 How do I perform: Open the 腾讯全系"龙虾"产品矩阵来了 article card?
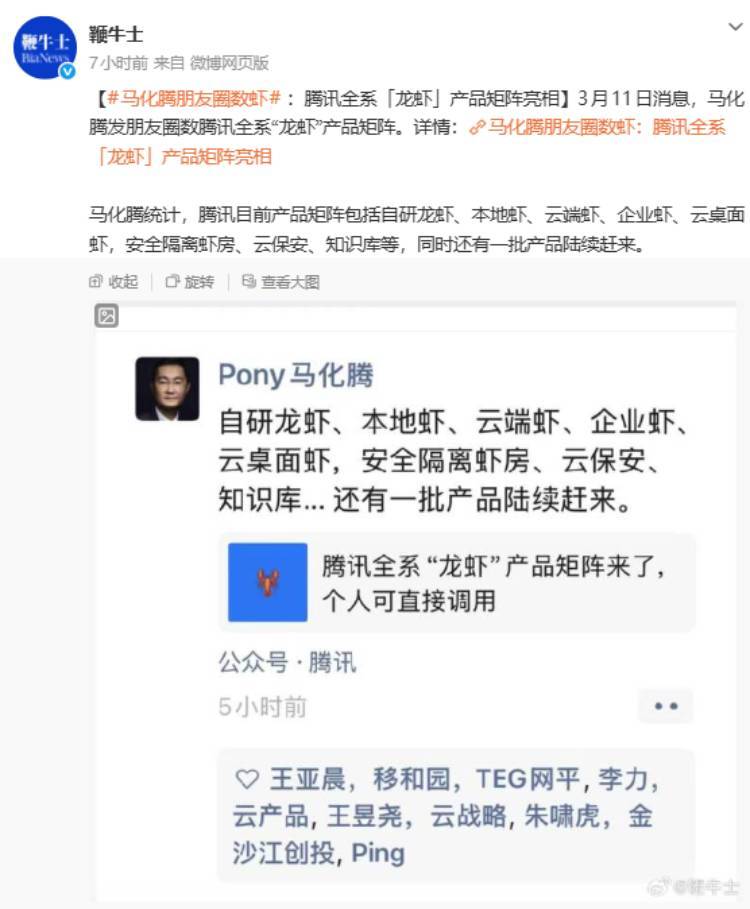(x=457, y=583)
